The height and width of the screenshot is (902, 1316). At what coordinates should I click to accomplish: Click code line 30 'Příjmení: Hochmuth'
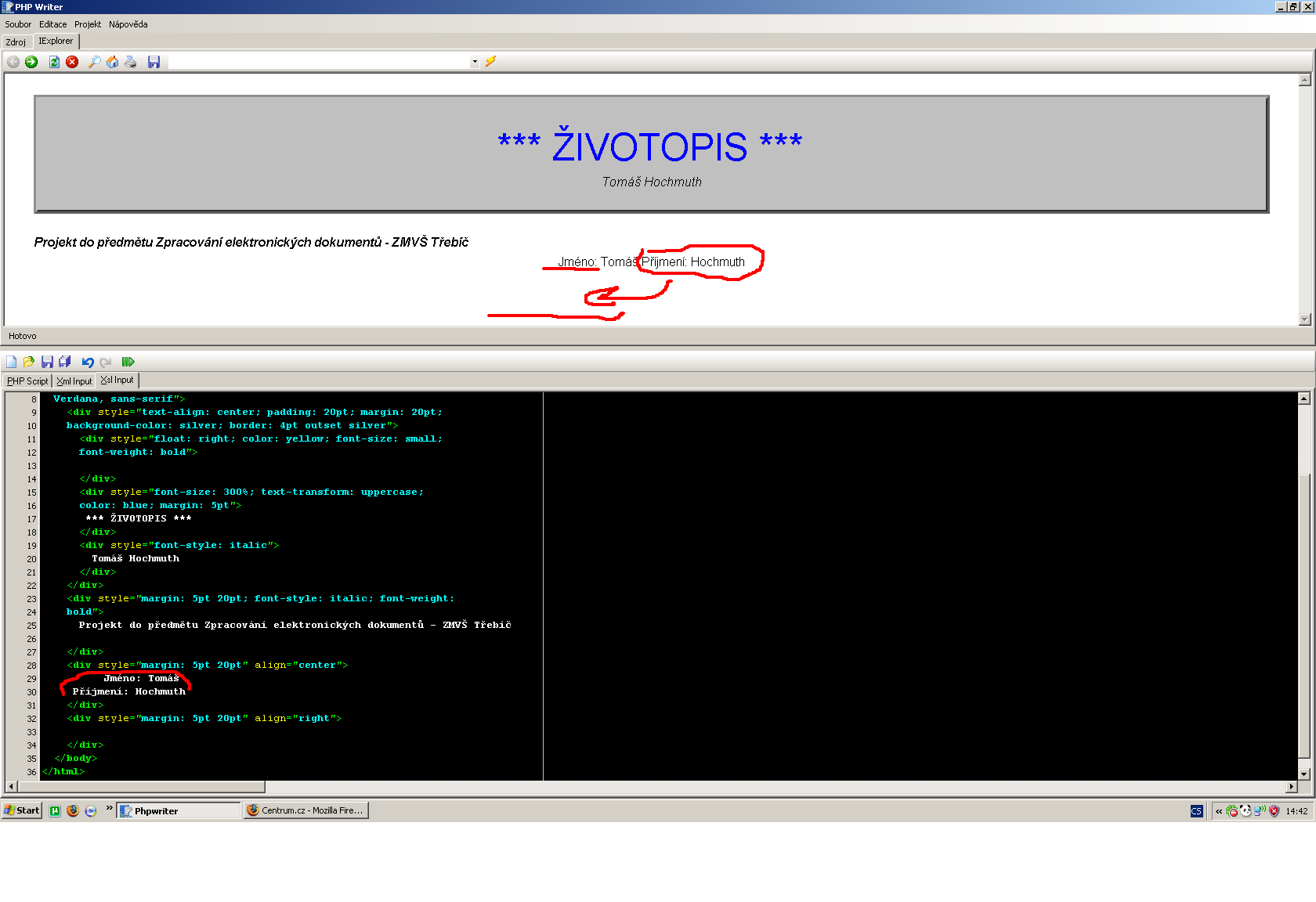pos(129,691)
